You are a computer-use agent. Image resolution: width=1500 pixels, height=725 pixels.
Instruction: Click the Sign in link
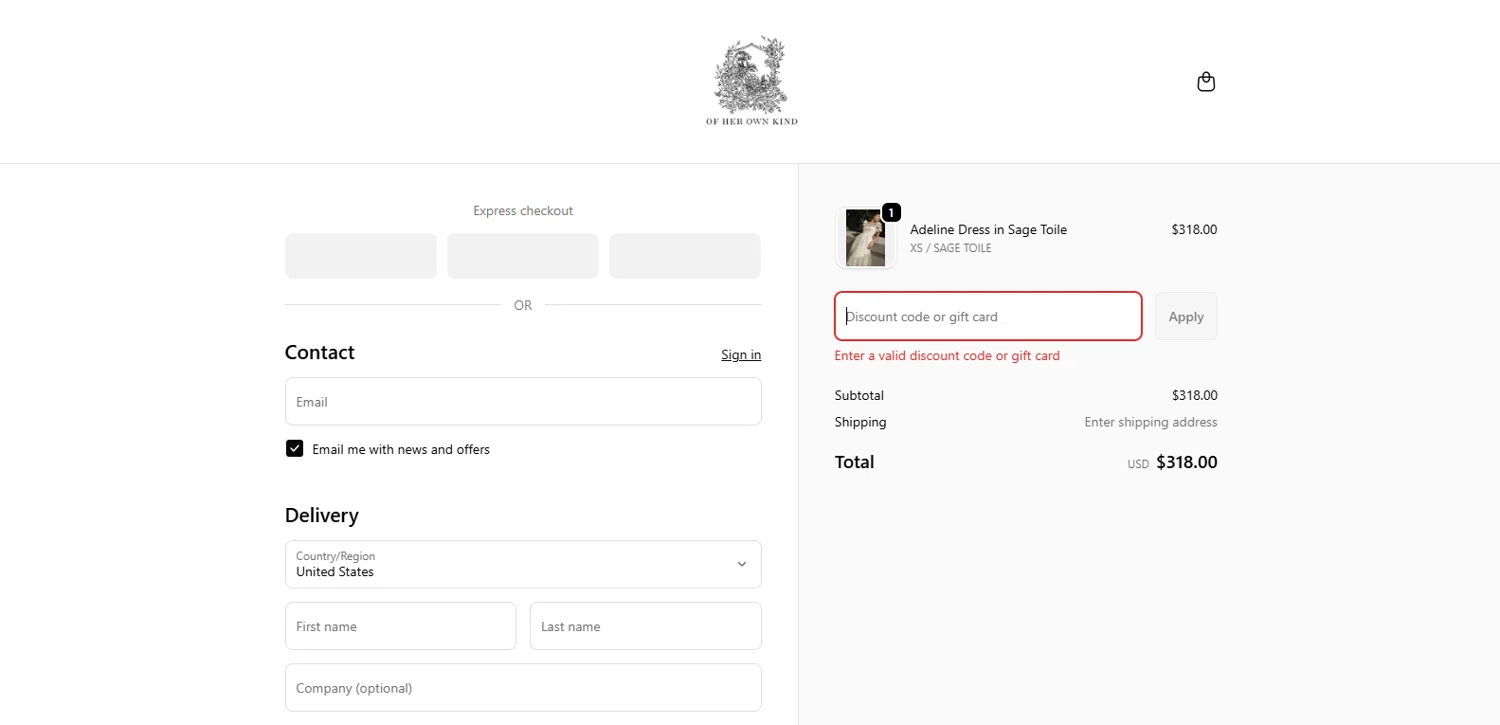click(741, 355)
